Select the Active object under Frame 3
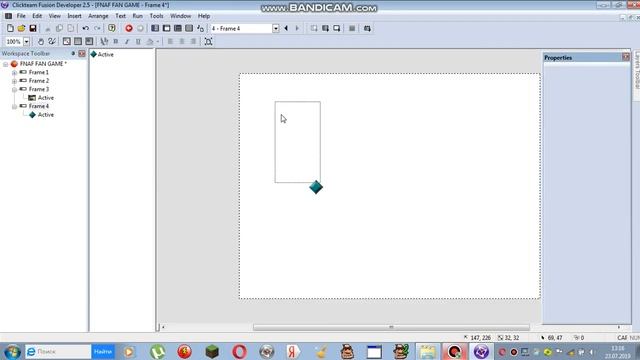The height and width of the screenshot is (360, 640). 46,98
